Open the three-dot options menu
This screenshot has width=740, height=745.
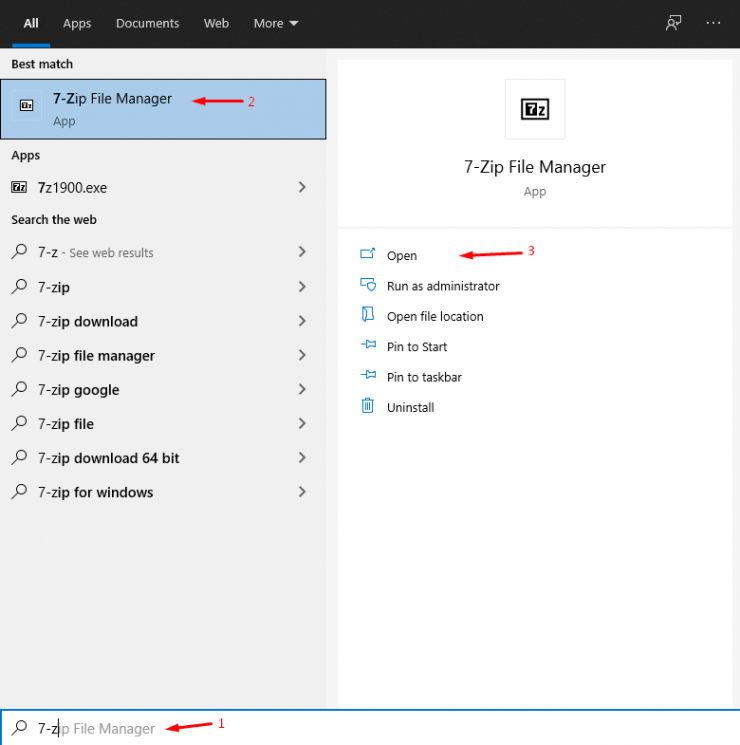click(x=713, y=23)
